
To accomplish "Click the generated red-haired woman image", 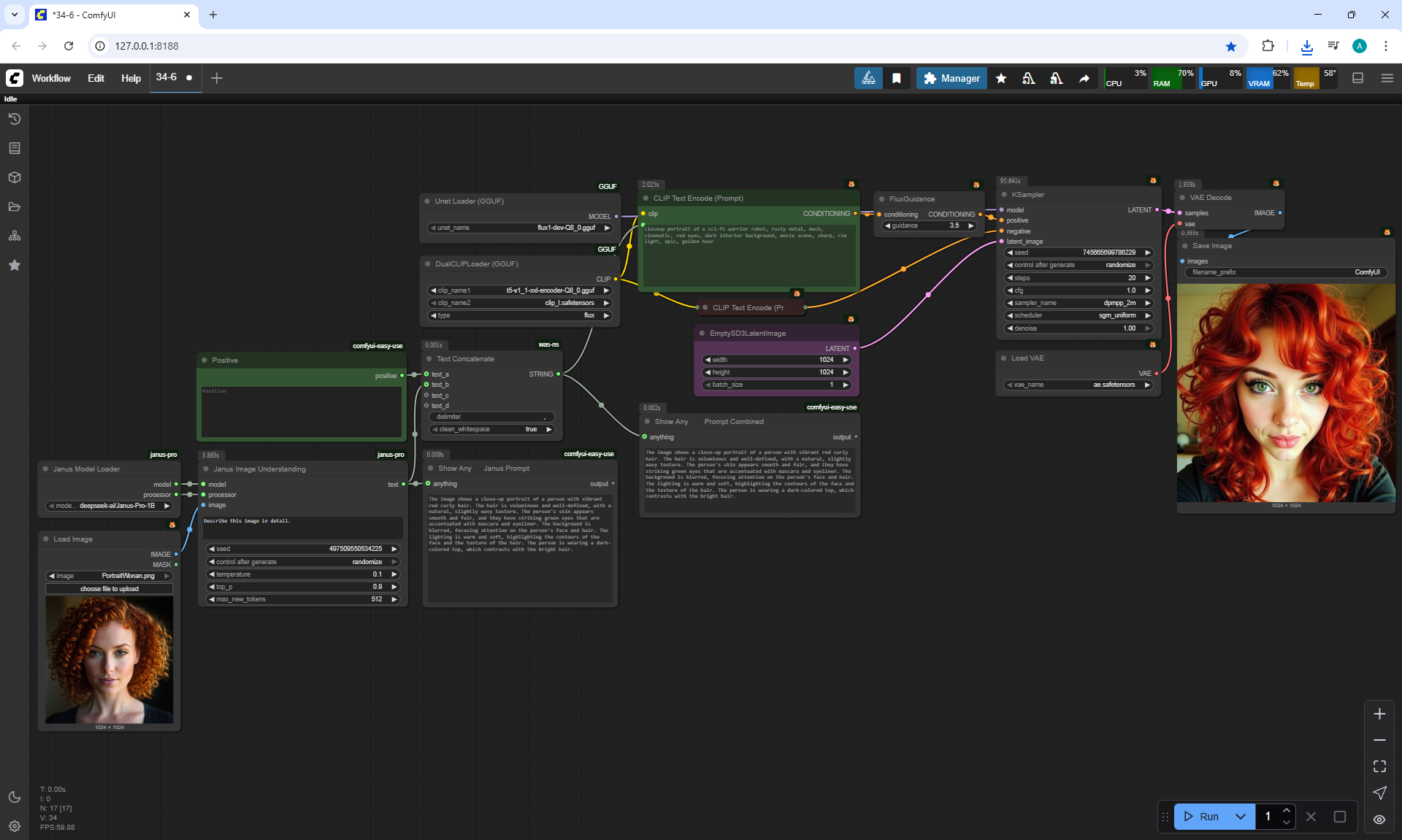I will 1285,393.
